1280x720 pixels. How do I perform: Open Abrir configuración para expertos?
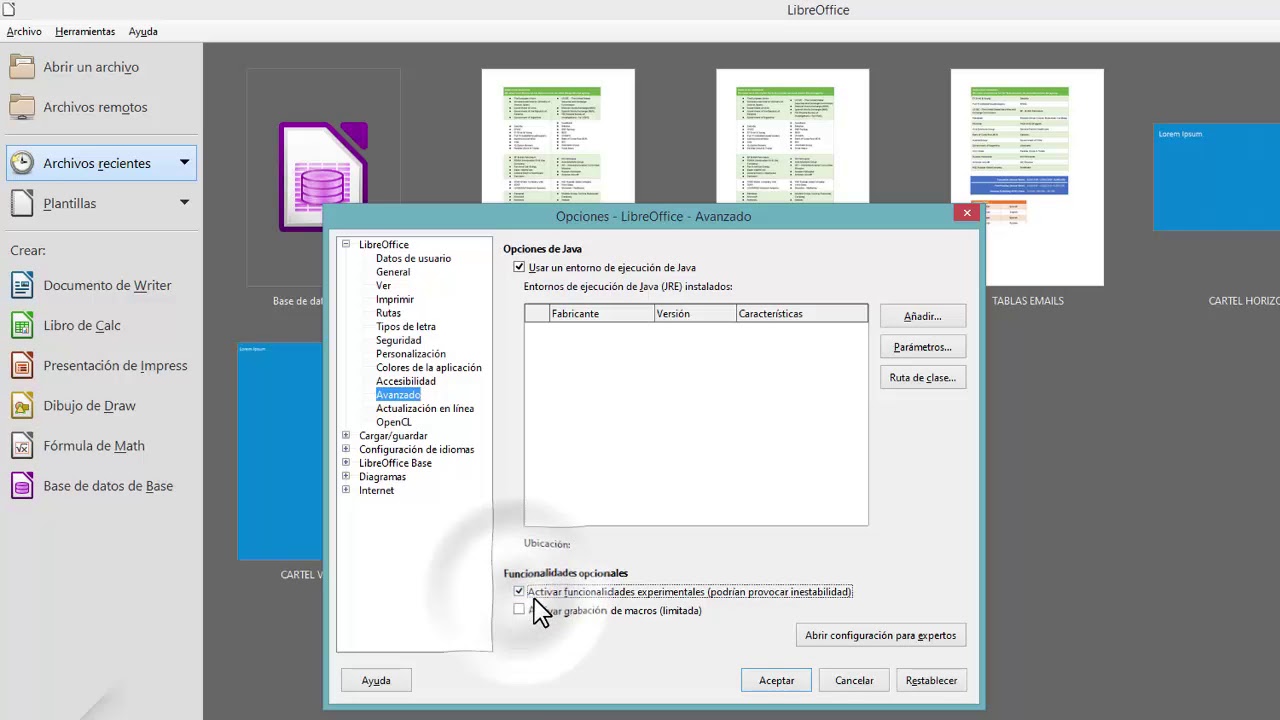[880, 635]
